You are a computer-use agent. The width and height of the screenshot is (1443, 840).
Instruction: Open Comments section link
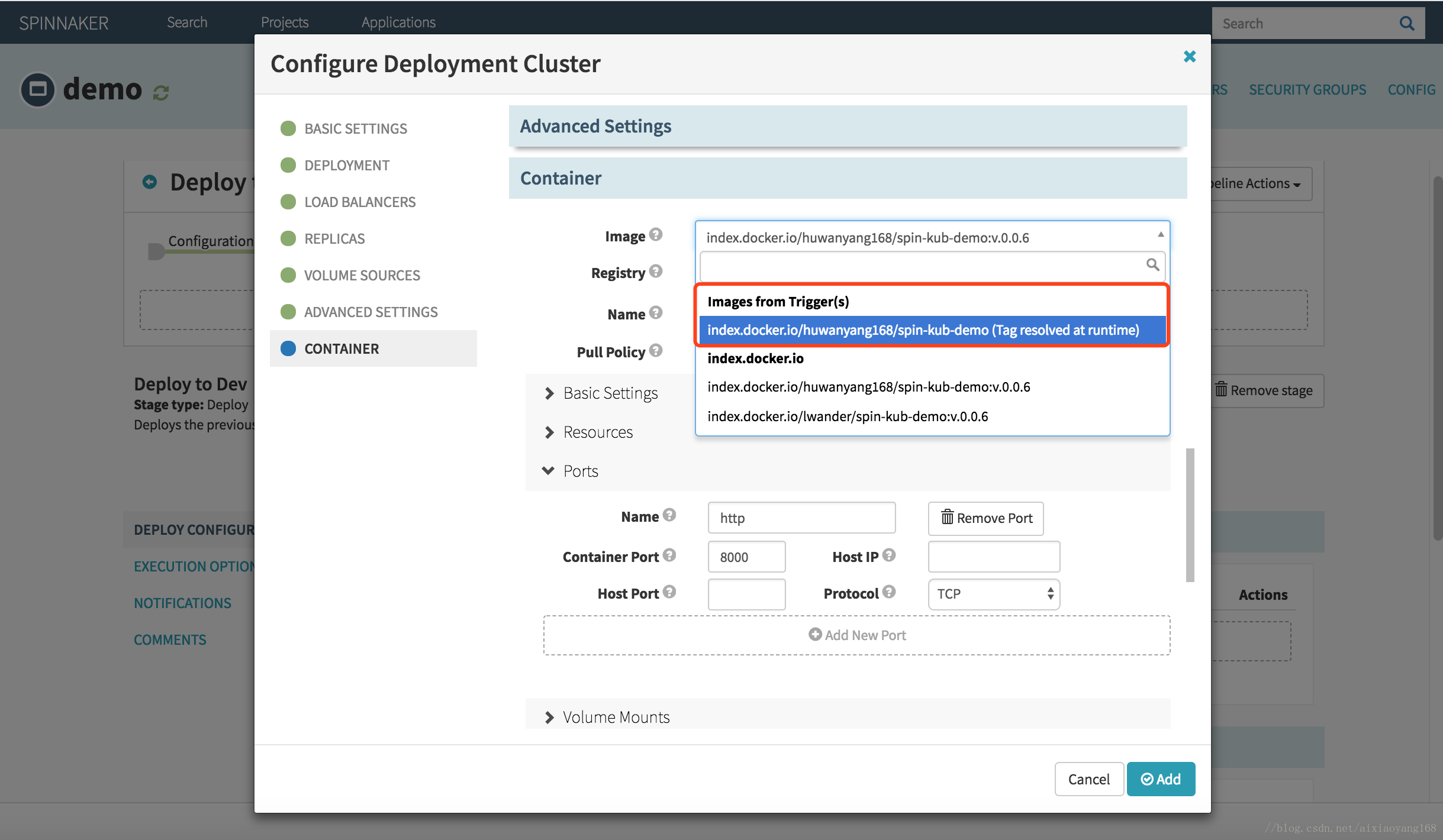click(170, 639)
